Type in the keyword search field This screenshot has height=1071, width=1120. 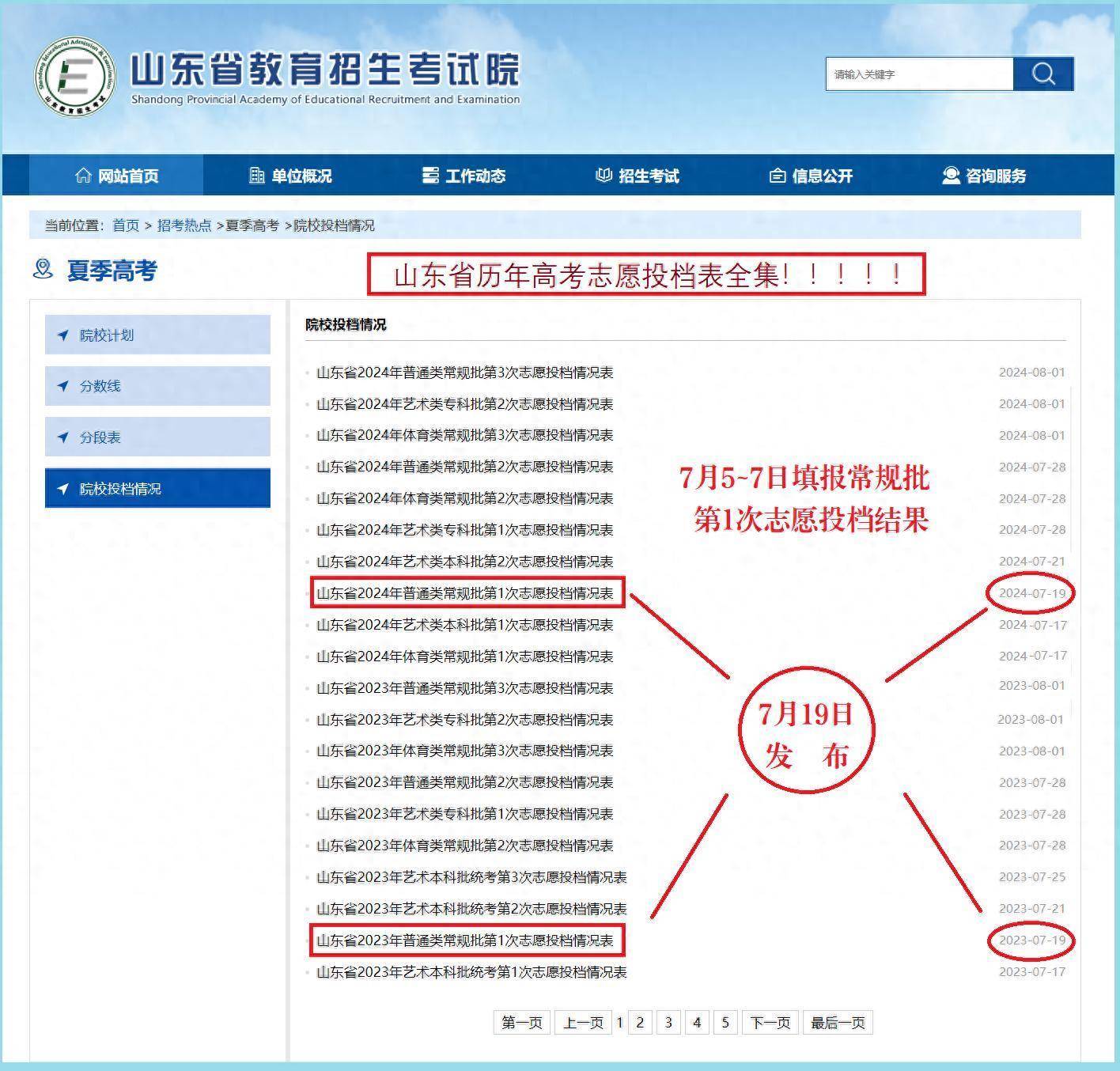(x=919, y=74)
